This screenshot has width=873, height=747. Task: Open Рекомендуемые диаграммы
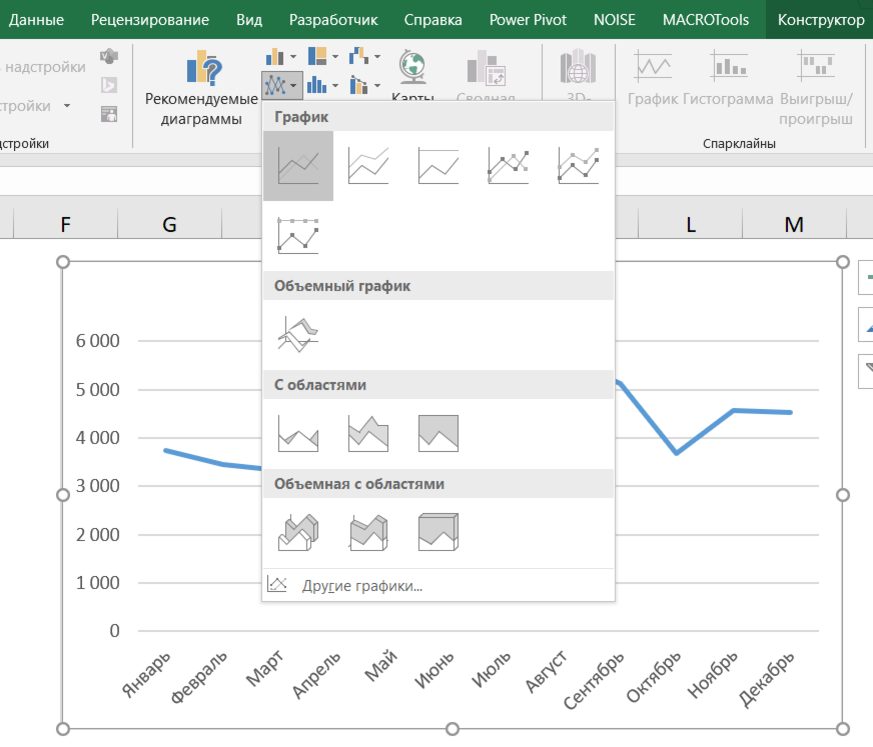[201, 89]
